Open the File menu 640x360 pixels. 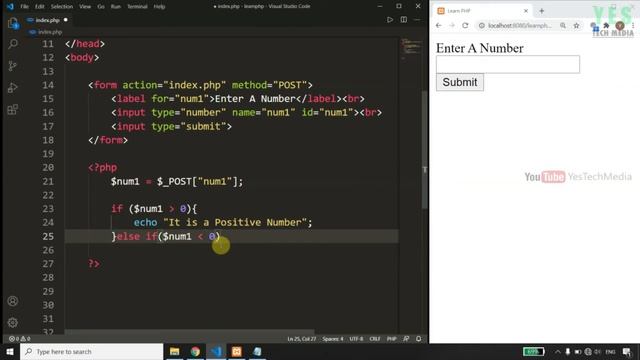pyautogui.click(x=24, y=7)
